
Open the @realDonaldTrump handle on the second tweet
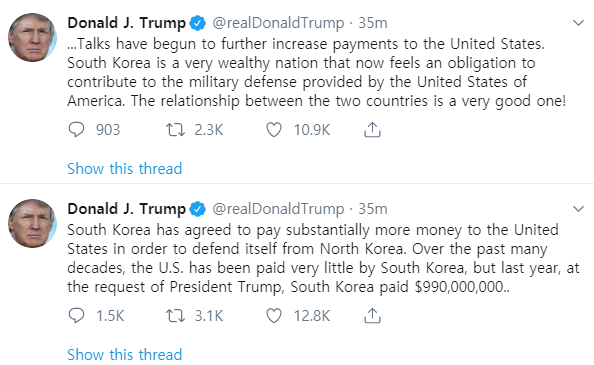(x=278, y=209)
